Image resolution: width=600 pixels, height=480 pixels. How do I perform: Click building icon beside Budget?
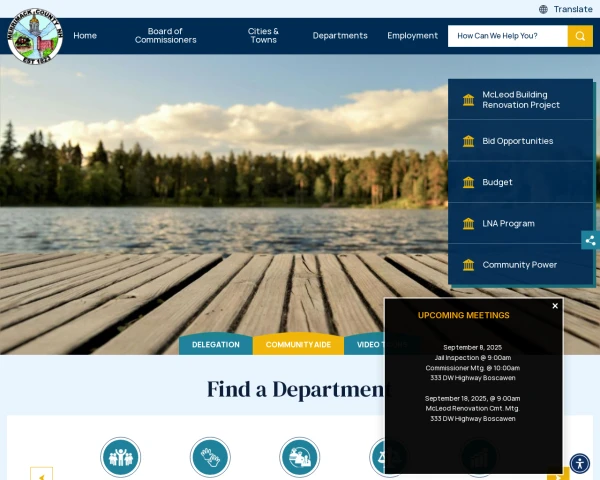pos(468,182)
